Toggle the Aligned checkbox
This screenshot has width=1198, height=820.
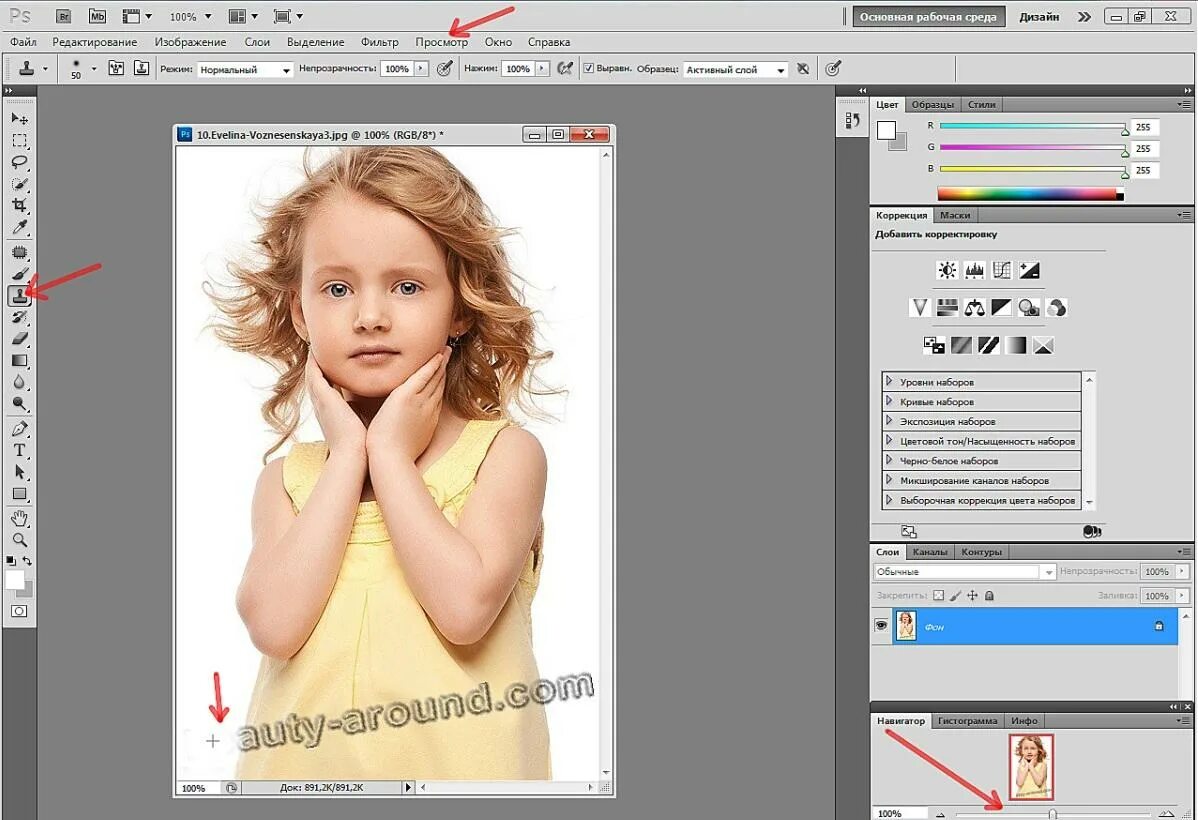click(x=588, y=68)
